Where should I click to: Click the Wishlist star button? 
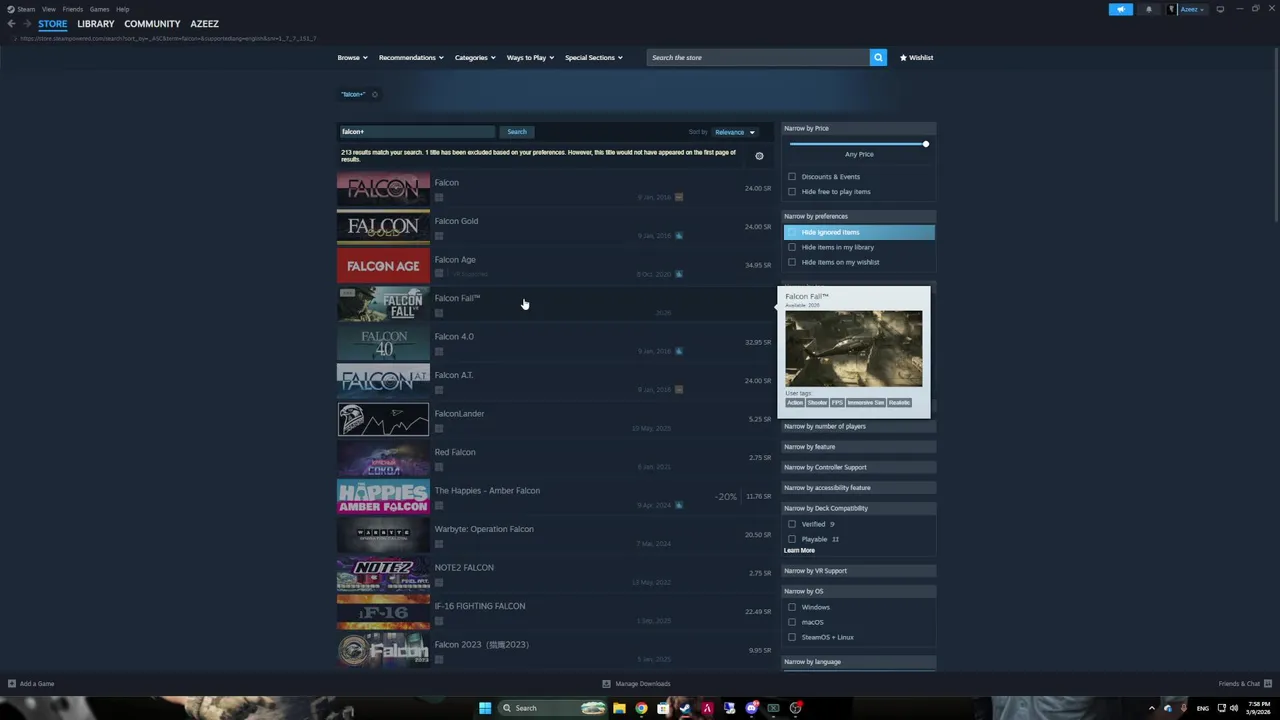[916, 57]
